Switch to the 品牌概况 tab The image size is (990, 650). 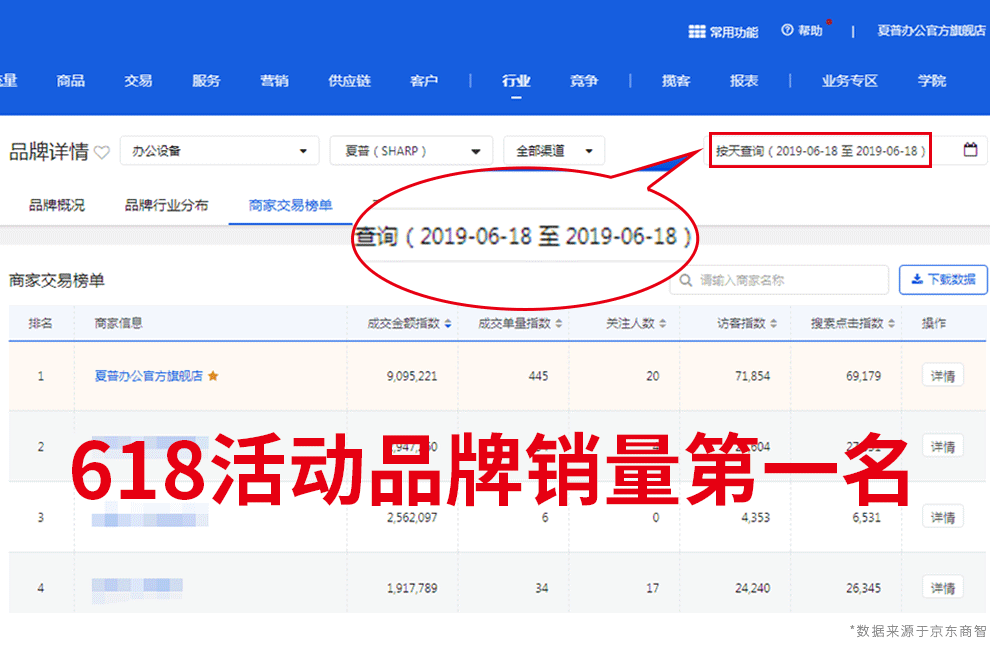57,205
